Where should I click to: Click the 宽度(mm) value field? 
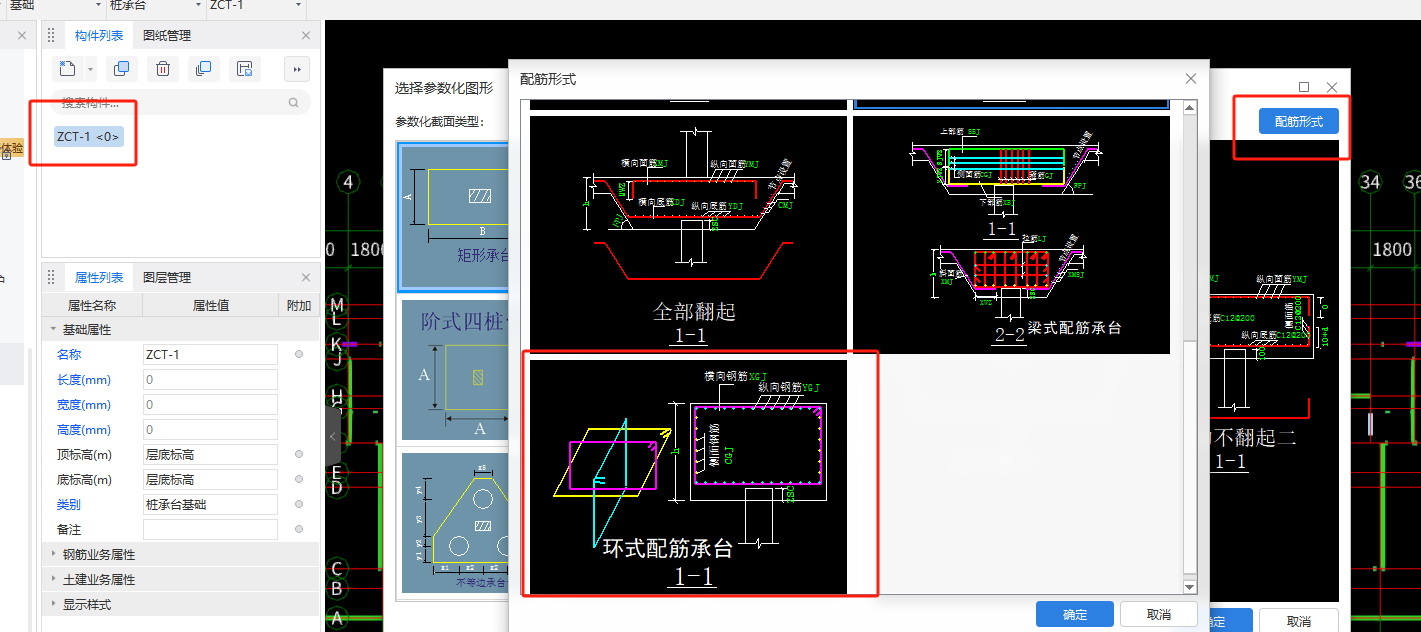pyautogui.click(x=210, y=404)
